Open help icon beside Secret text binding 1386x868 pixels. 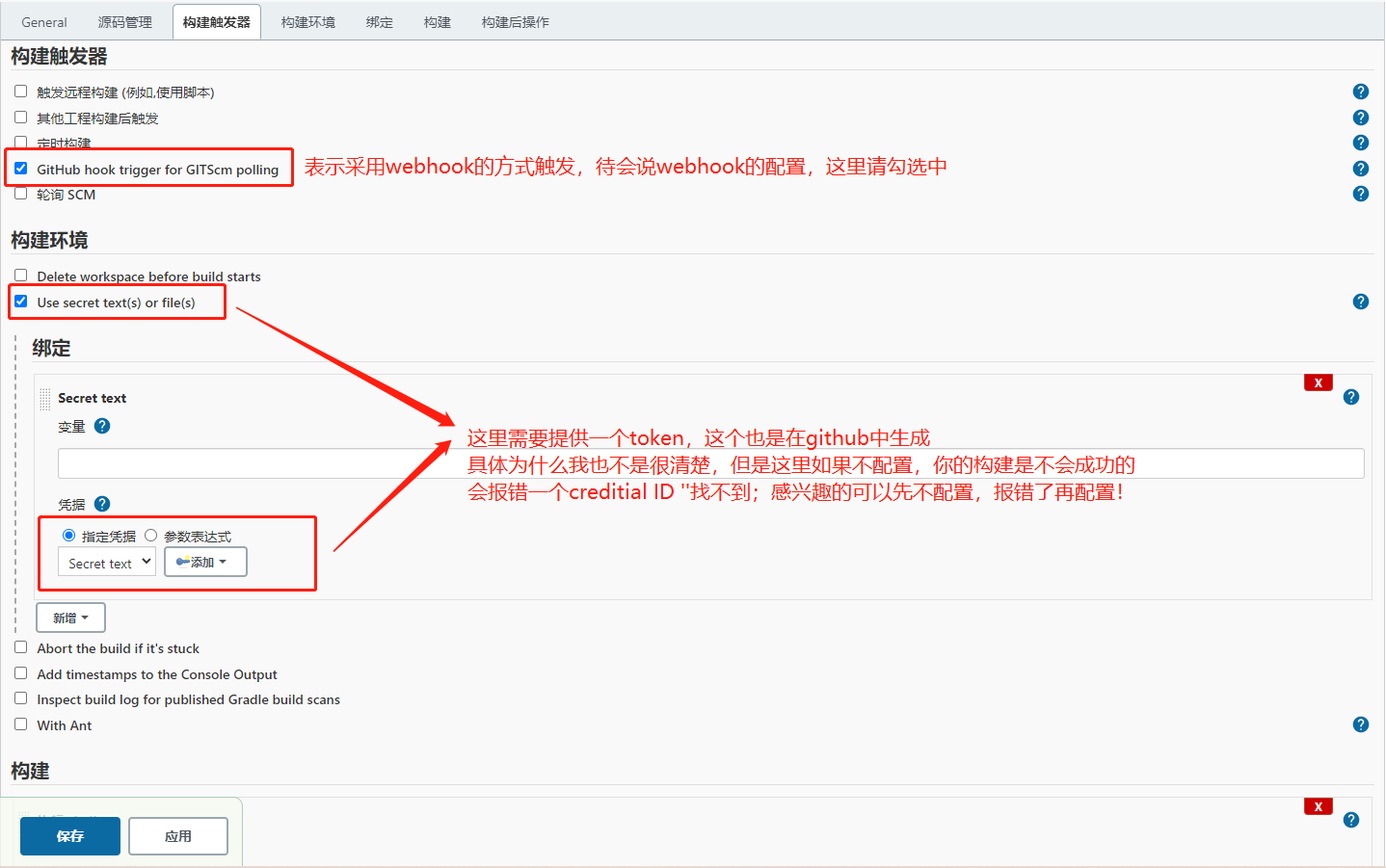click(1351, 397)
